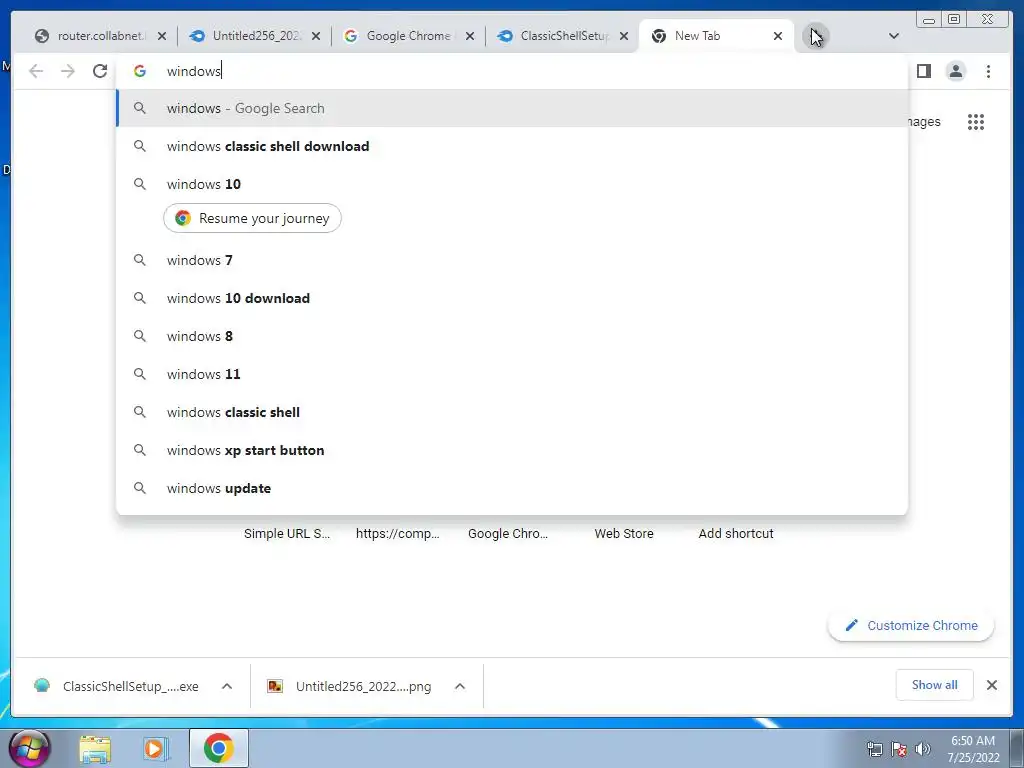The height and width of the screenshot is (768, 1024).
Task: Open the Google Chro... shortcut
Action: pyautogui.click(x=508, y=533)
